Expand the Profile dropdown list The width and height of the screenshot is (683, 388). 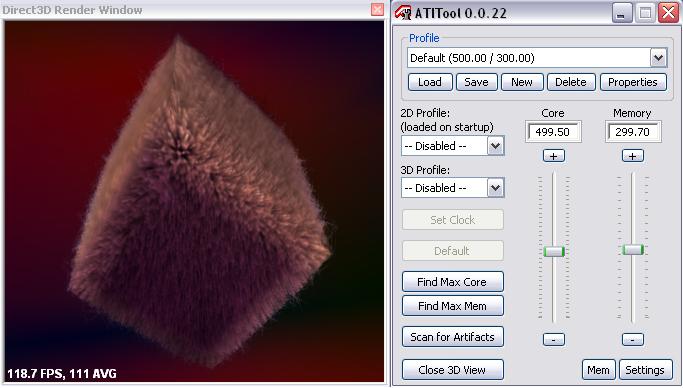[658, 57]
